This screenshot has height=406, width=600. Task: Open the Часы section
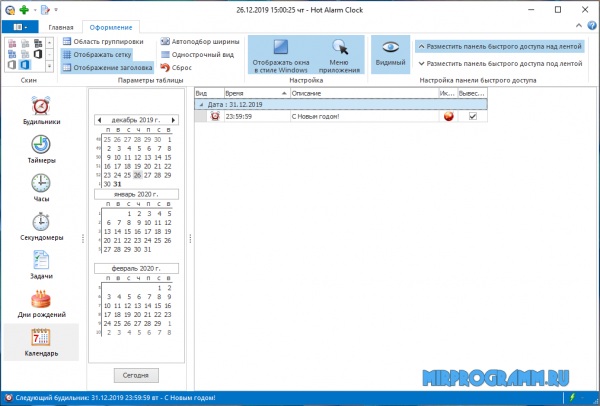point(41,188)
